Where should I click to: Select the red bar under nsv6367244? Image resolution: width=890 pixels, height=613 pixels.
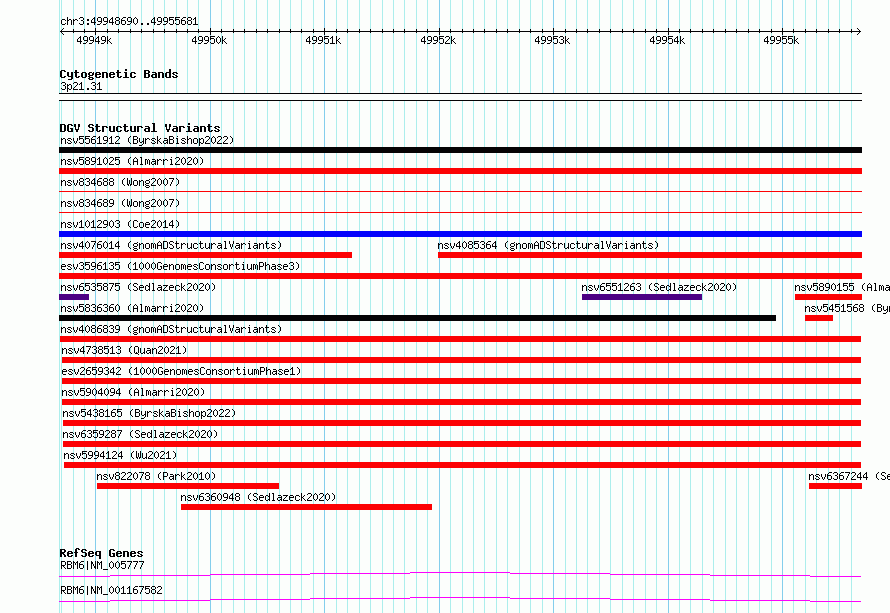(836, 486)
